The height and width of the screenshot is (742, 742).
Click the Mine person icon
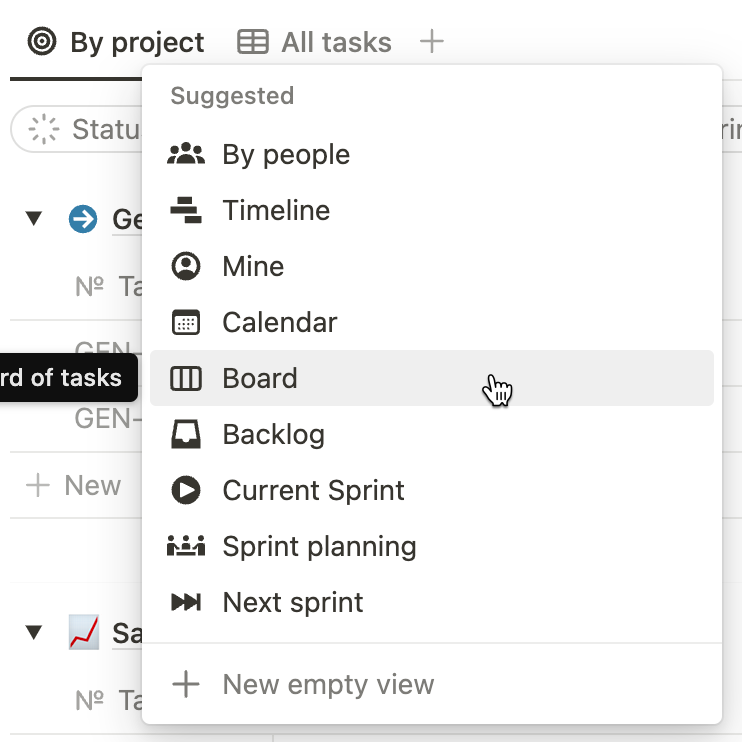(186, 266)
